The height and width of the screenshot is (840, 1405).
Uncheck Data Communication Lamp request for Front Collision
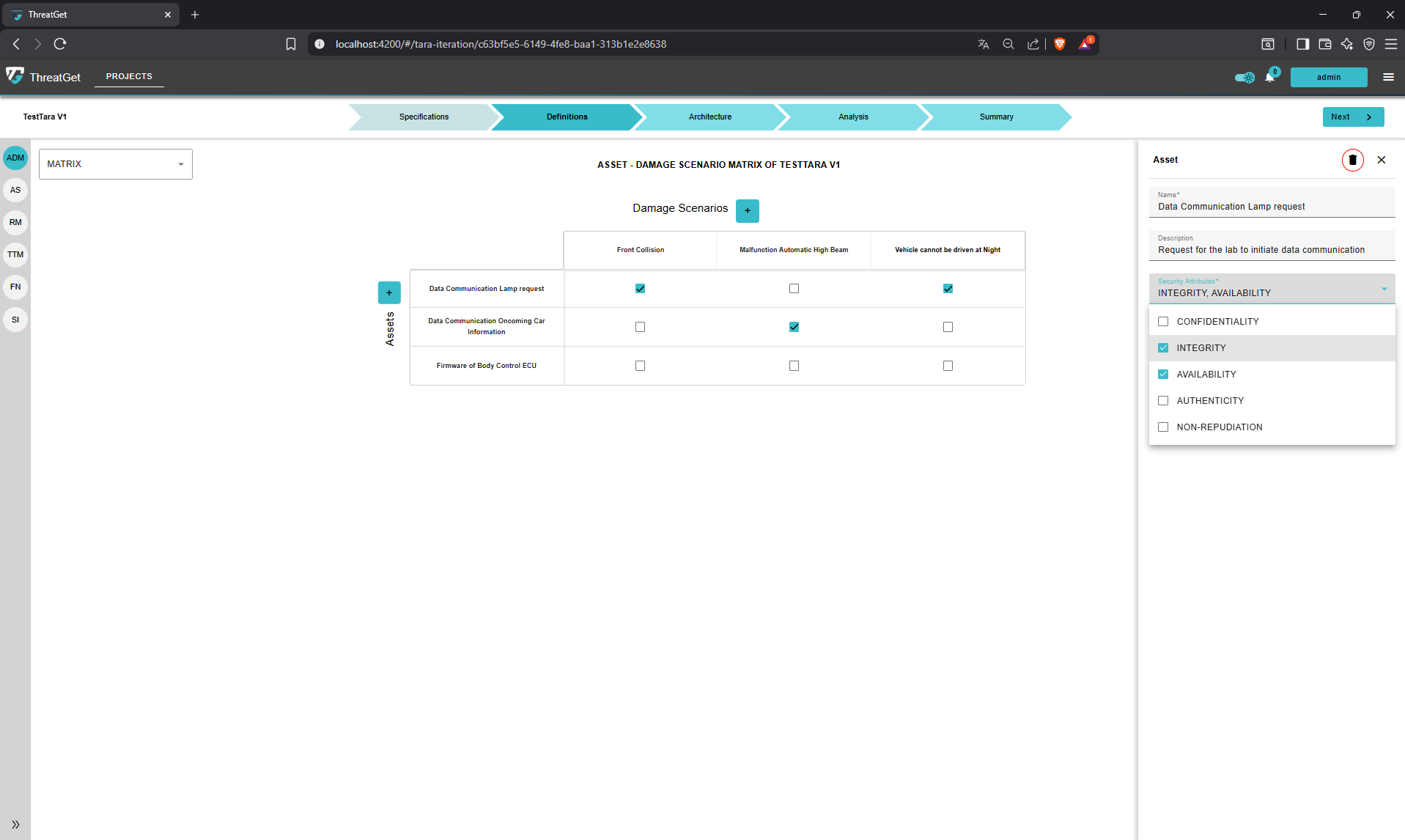(640, 288)
